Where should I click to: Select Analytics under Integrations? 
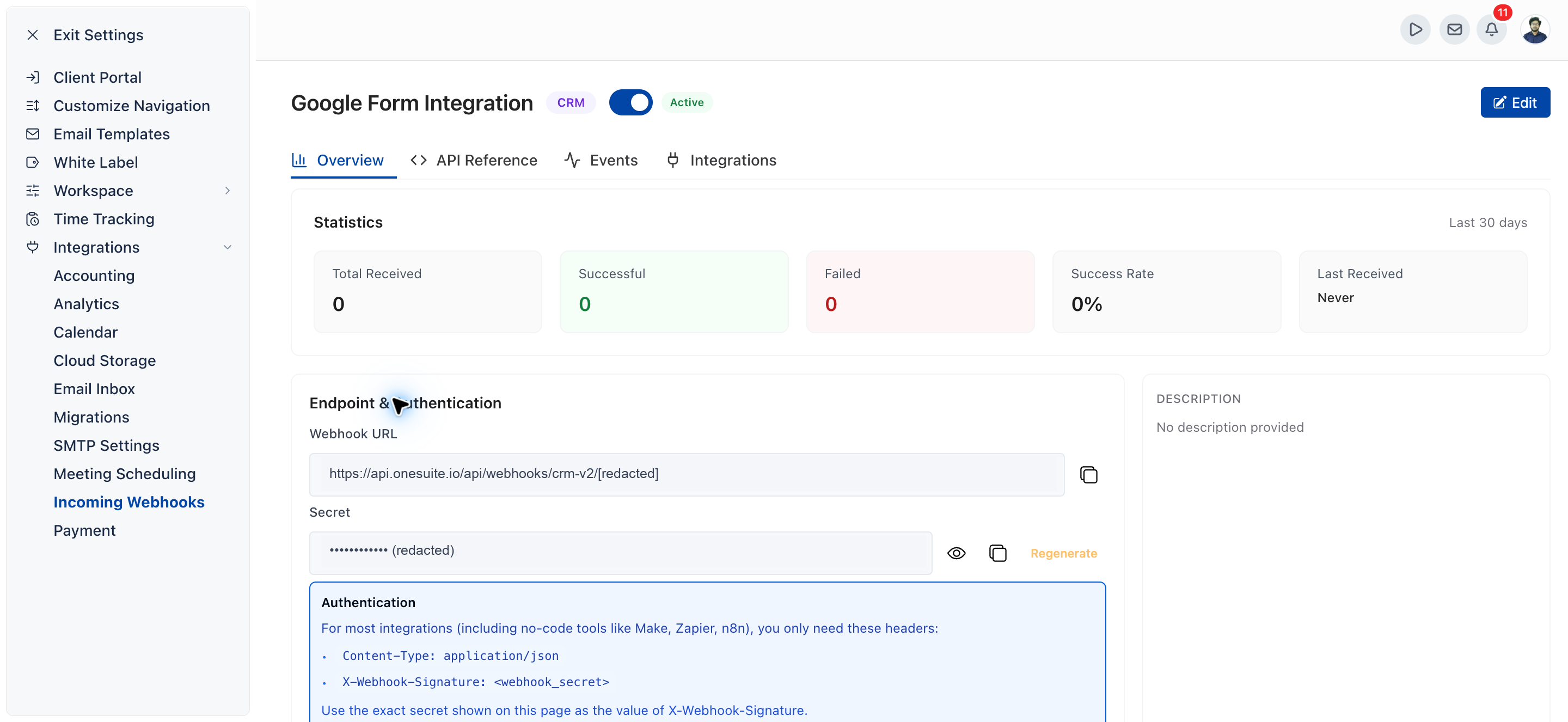tap(86, 304)
